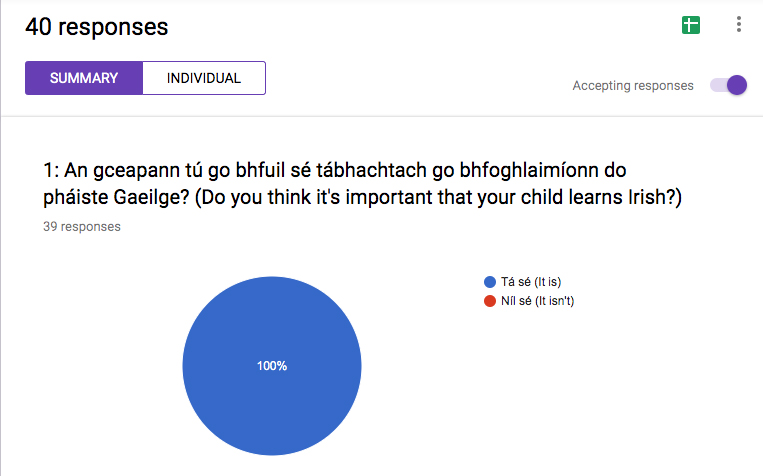Open the three-dot more options menu
Screen dimensions: 763x476
tap(739, 24)
